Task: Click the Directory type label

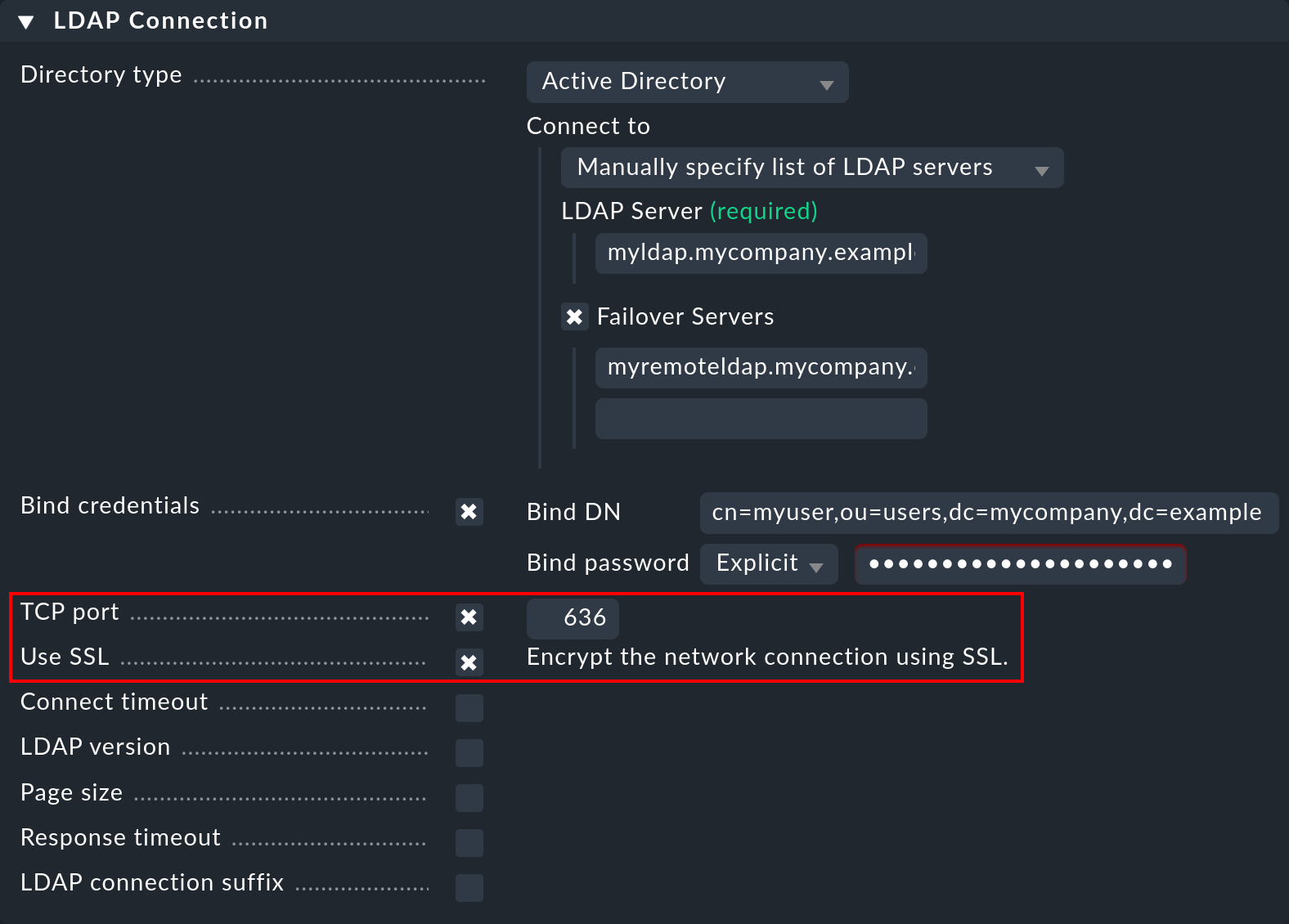Action: pos(101,75)
